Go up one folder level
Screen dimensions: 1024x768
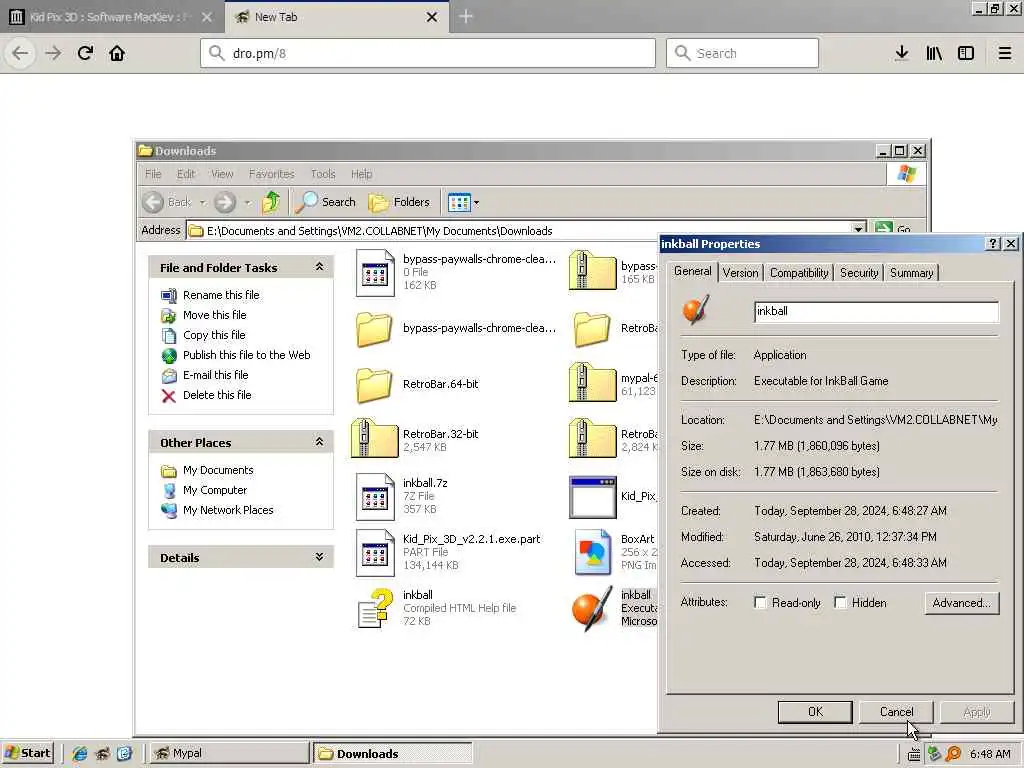pyautogui.click(x=271, y=202)
